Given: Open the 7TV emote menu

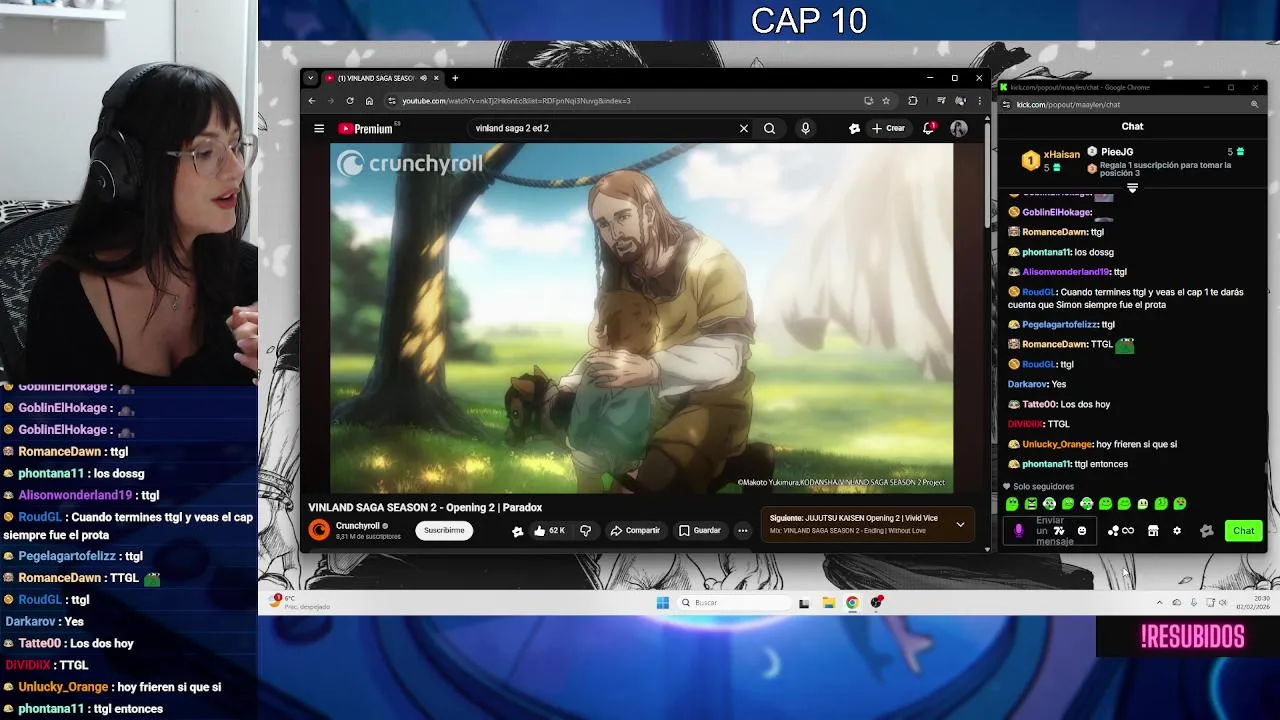Looking at the screenshot, I should (x=1059, y=531).
